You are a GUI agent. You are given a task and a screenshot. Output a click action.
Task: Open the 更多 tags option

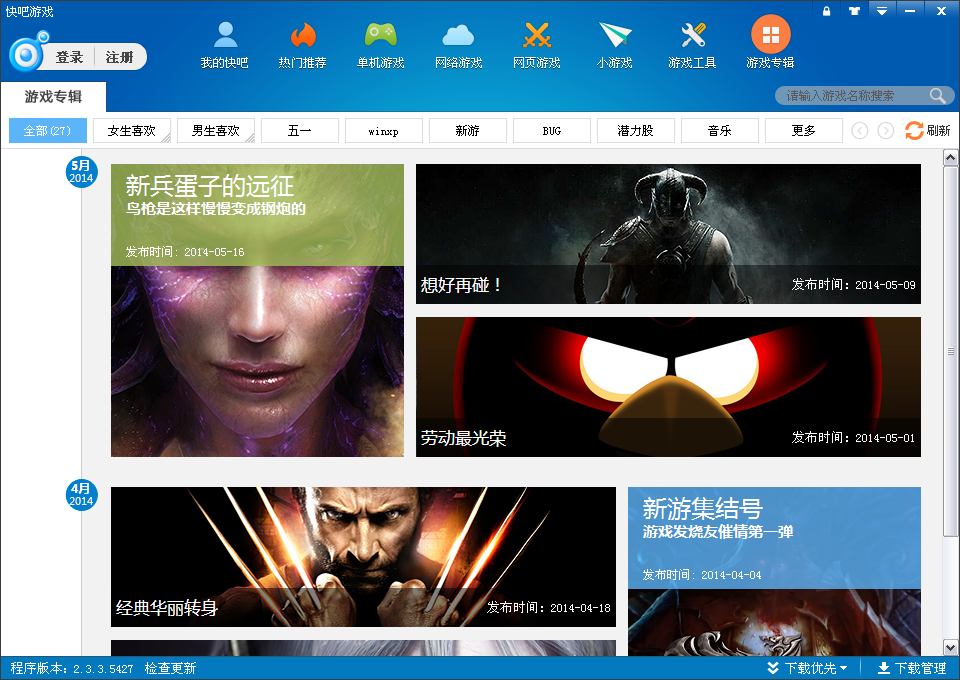coord(804,130)
